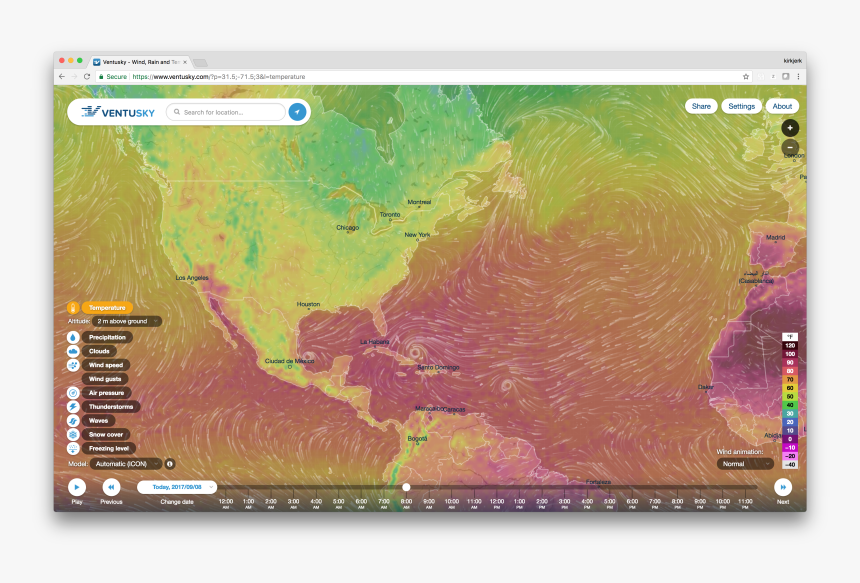
Task: Select the Temperature layer
Action: (107, 308)
